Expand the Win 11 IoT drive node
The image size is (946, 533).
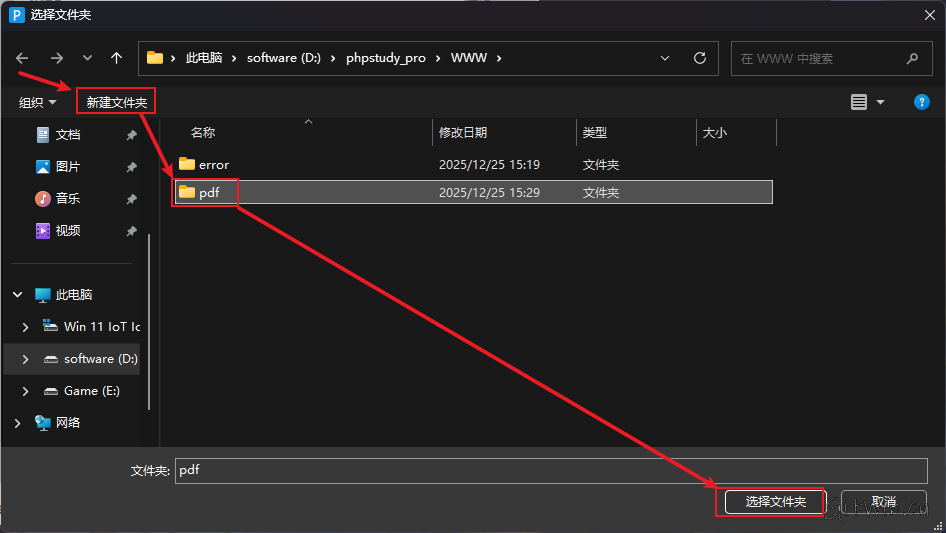point(25,327)
